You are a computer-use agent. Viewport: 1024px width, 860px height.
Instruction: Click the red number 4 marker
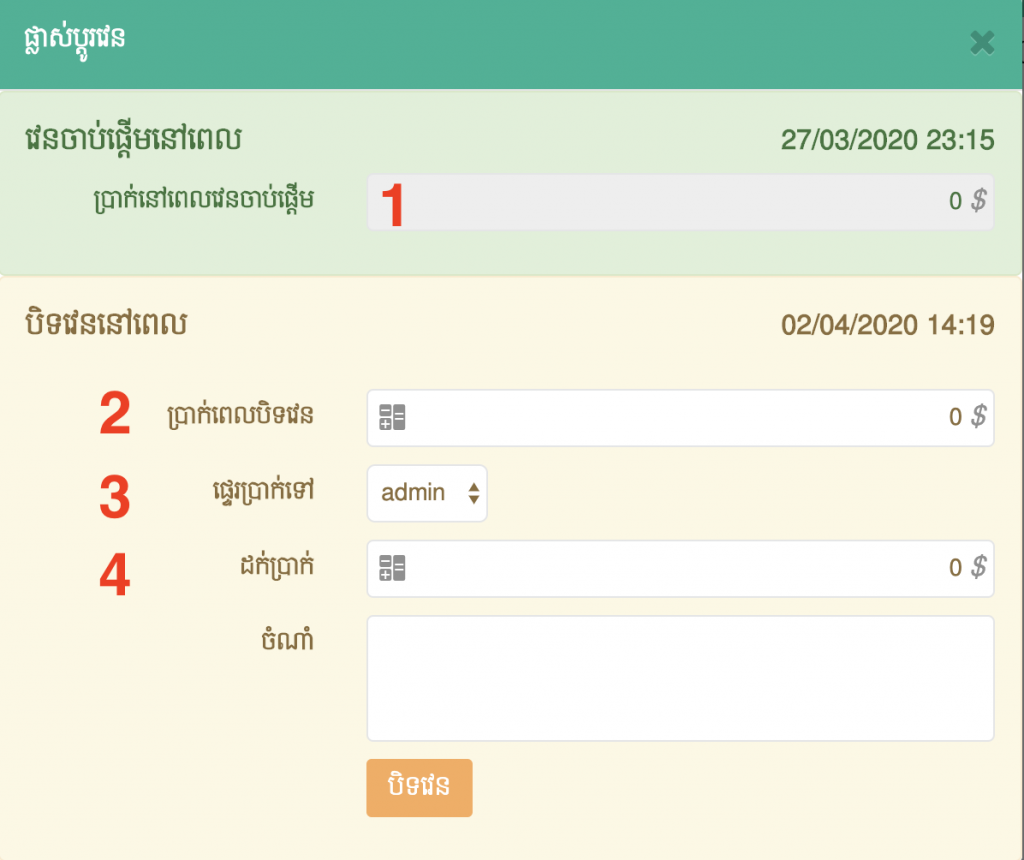click(x=115, y=576)
